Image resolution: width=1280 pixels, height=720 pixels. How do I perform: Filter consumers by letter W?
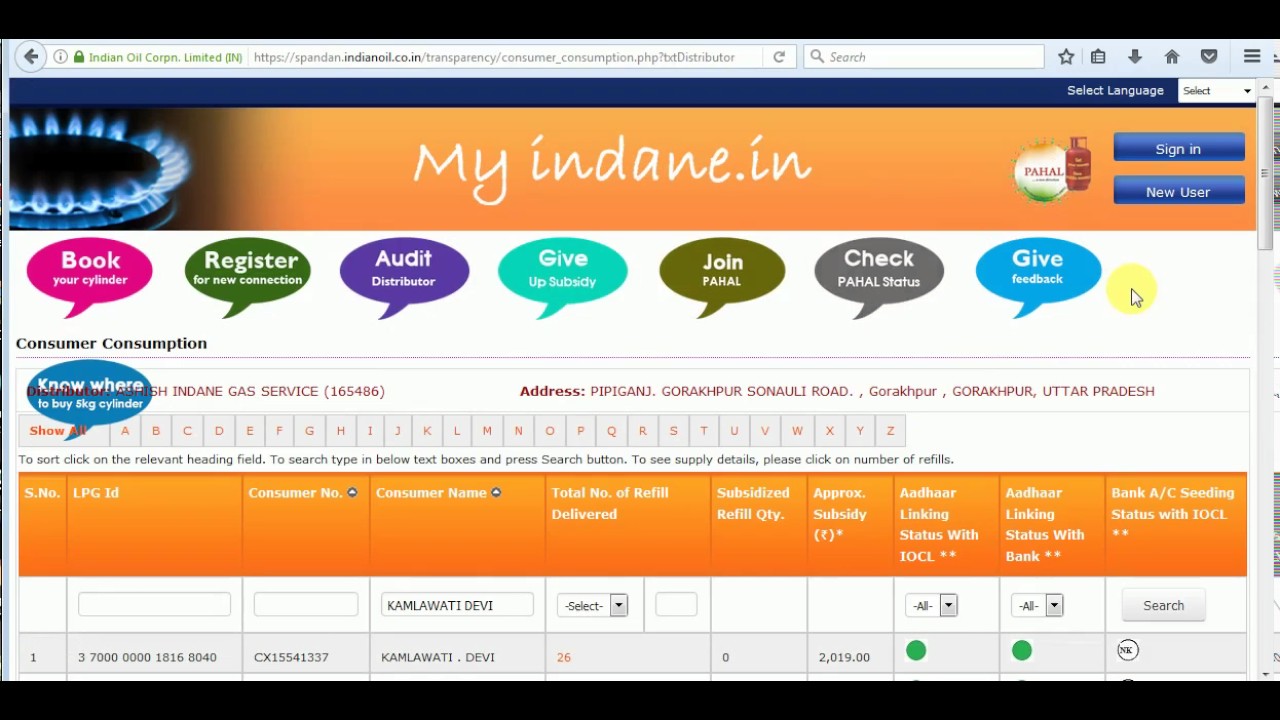pyautogui.click(x=797, y=431)
